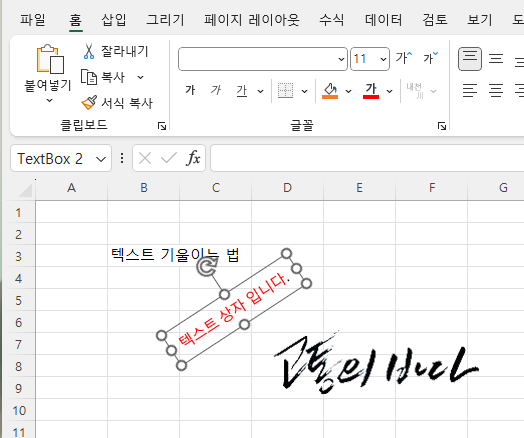Align text left horizontally
Viewport: 524px width, 438px height.
pyautogui.click(x=470, y=90)
